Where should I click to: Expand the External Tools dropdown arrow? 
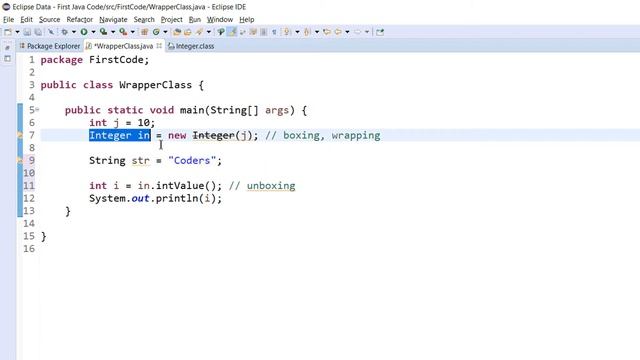tap(133, 32)
